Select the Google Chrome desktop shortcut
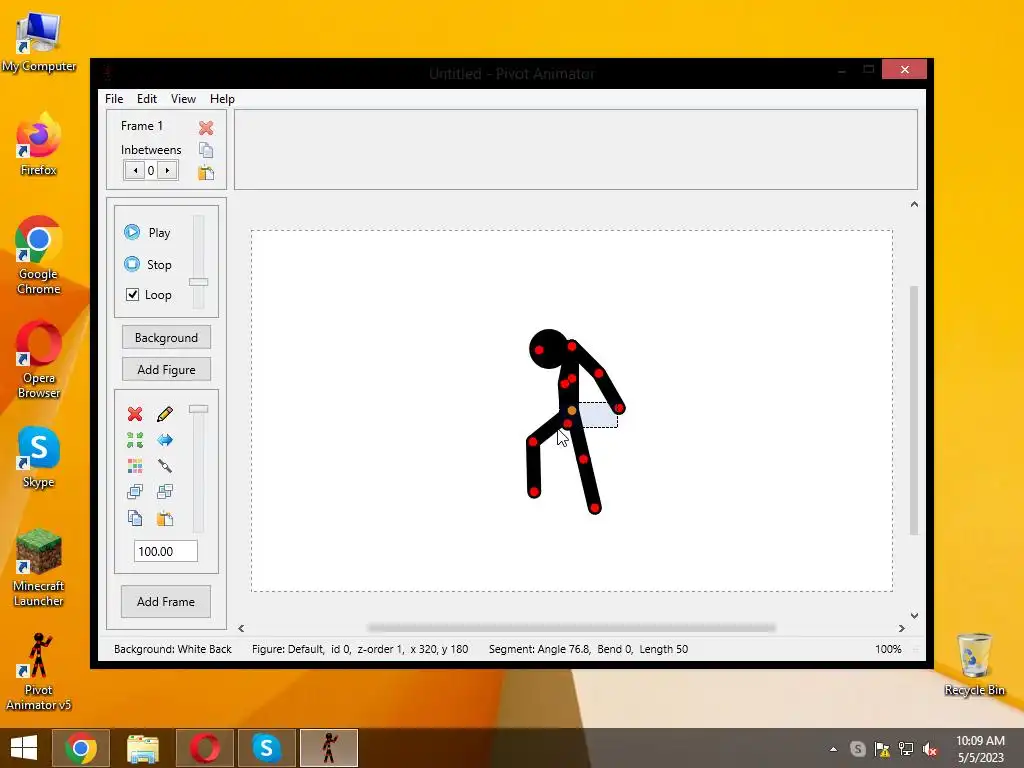The width and height of the screenshot is (1024, 768). (x=39, y=255)
